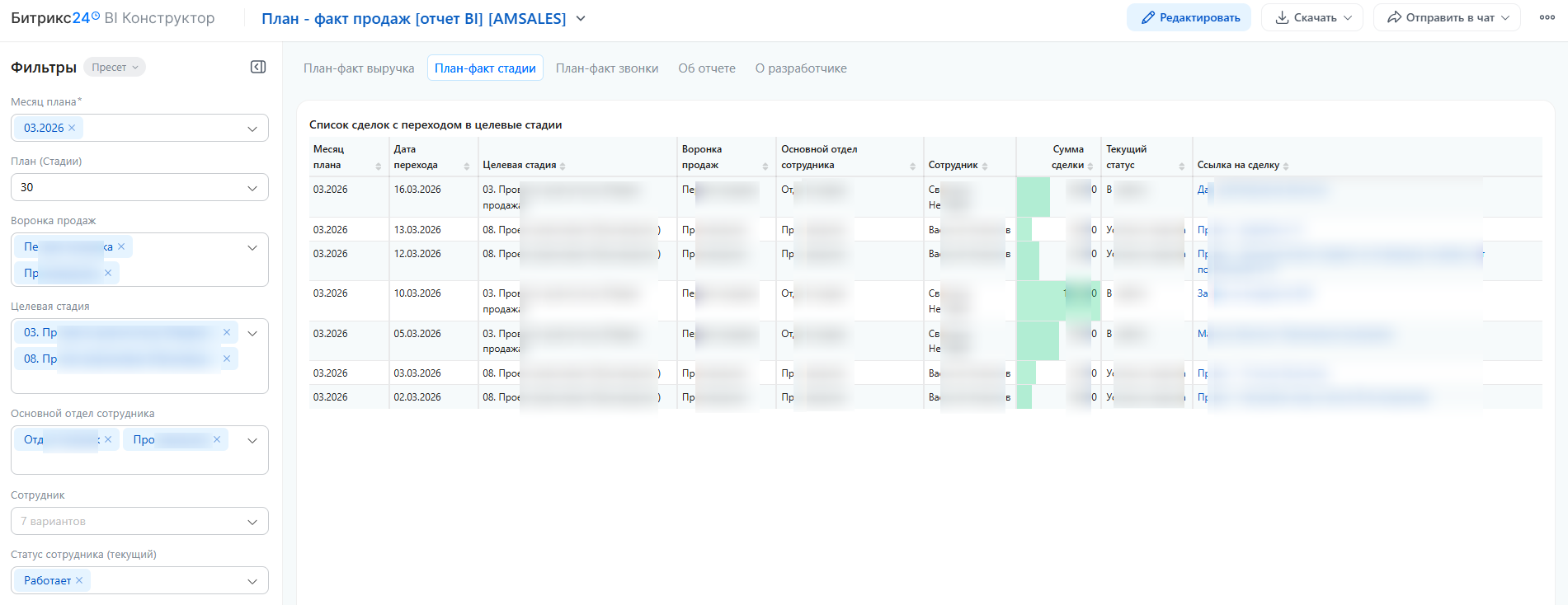This screenshot has width=1568, height=605.
Task: Open the Сотрудник filter dropdown
Action: [x=252, y=522]
